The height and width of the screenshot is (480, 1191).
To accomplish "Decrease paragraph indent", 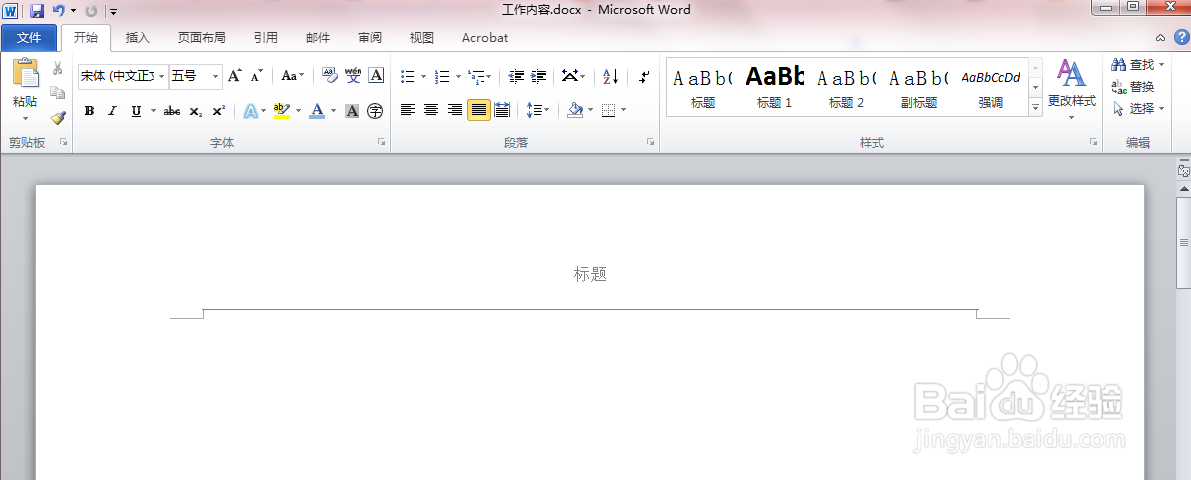I will [x=517, y=76].
